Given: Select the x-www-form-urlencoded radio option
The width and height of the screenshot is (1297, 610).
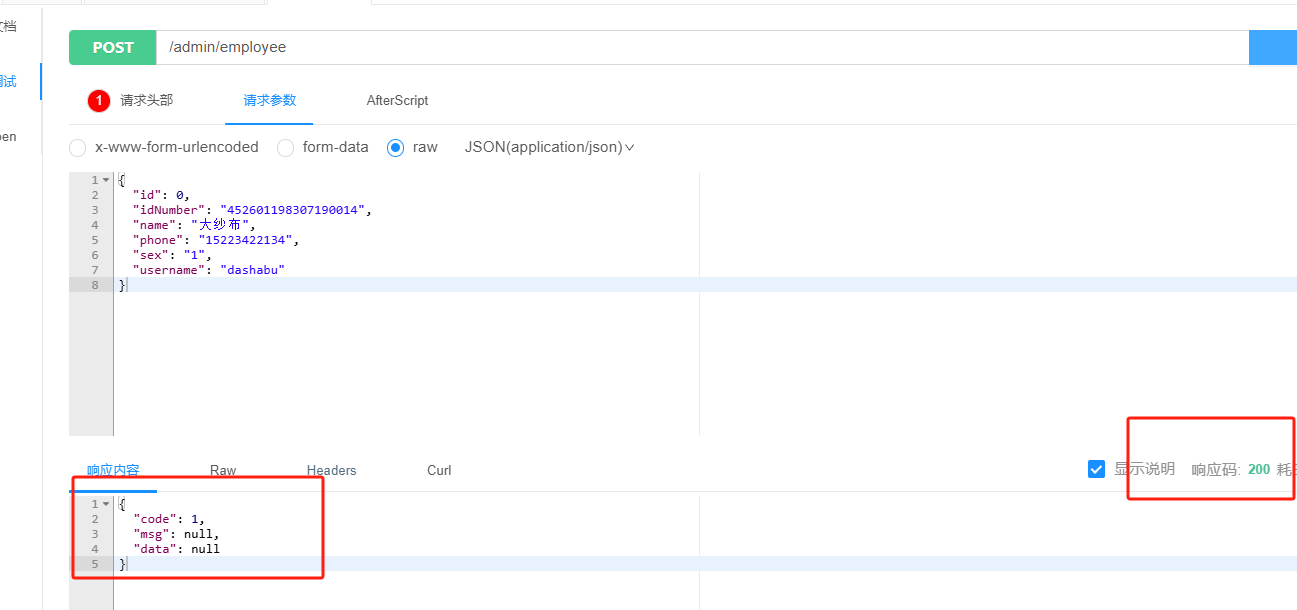Looking at the screenshot, I should [78, 148].
